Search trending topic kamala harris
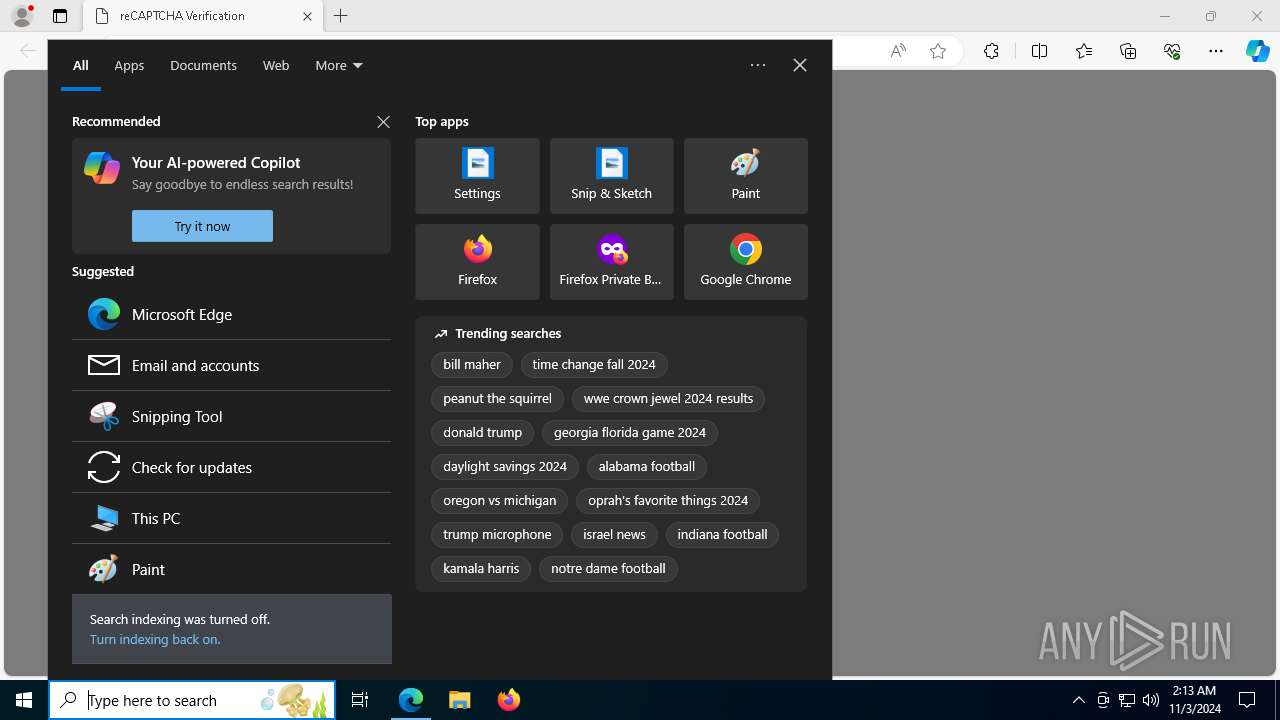1280x720 pixels. pos(481,569)
